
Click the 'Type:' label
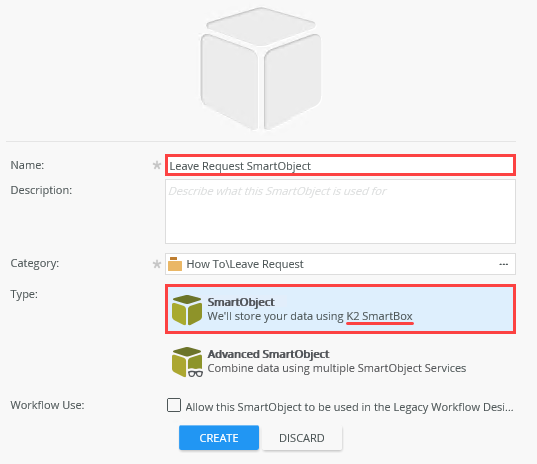[24, 294]
